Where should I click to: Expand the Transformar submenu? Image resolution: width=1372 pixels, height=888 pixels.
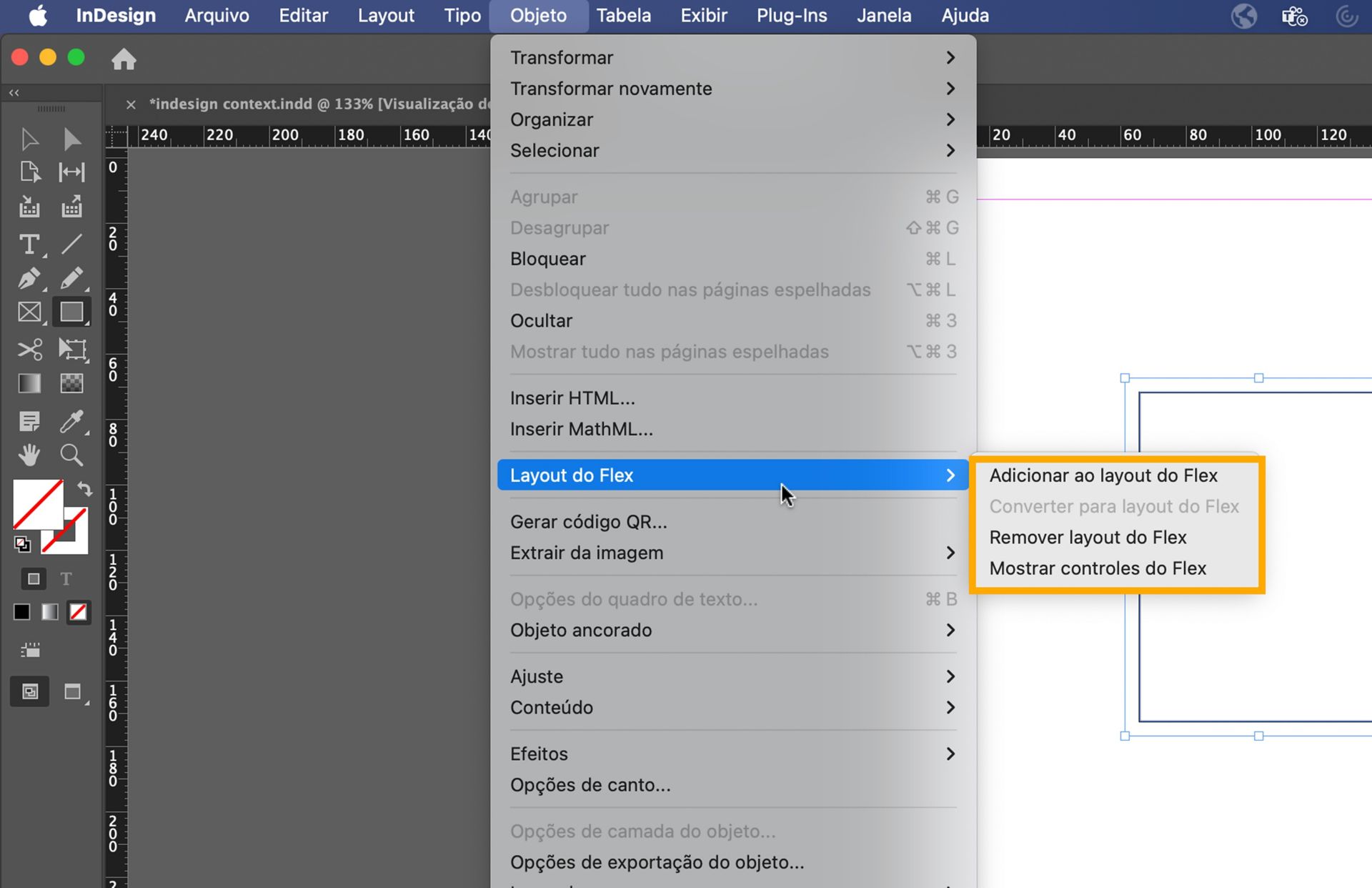(x=562, y=57)
